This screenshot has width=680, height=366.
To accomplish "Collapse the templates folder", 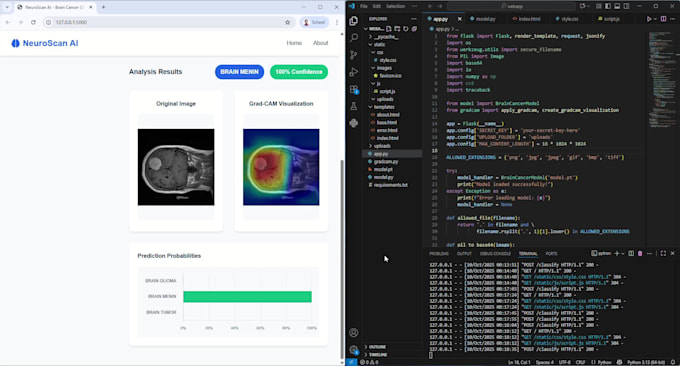I will coord(384,107).
